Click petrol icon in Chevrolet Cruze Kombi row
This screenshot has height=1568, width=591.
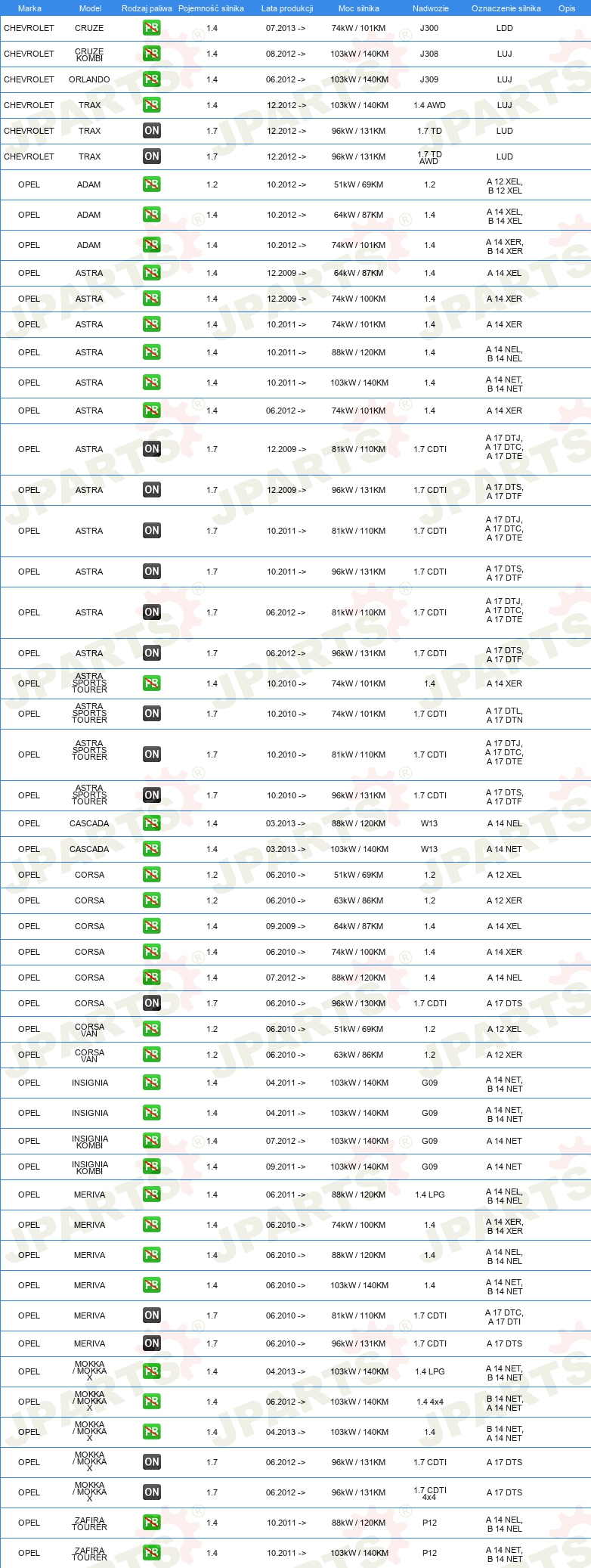click(x=152, y=54)
